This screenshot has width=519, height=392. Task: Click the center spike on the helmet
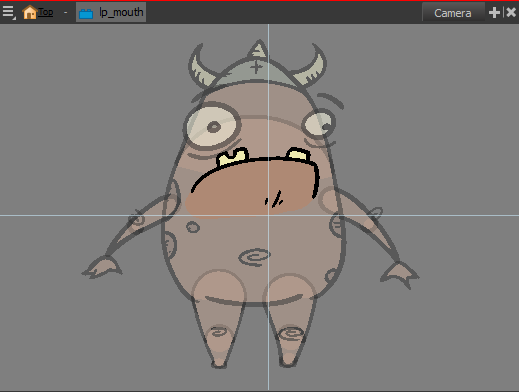point(257,49)
